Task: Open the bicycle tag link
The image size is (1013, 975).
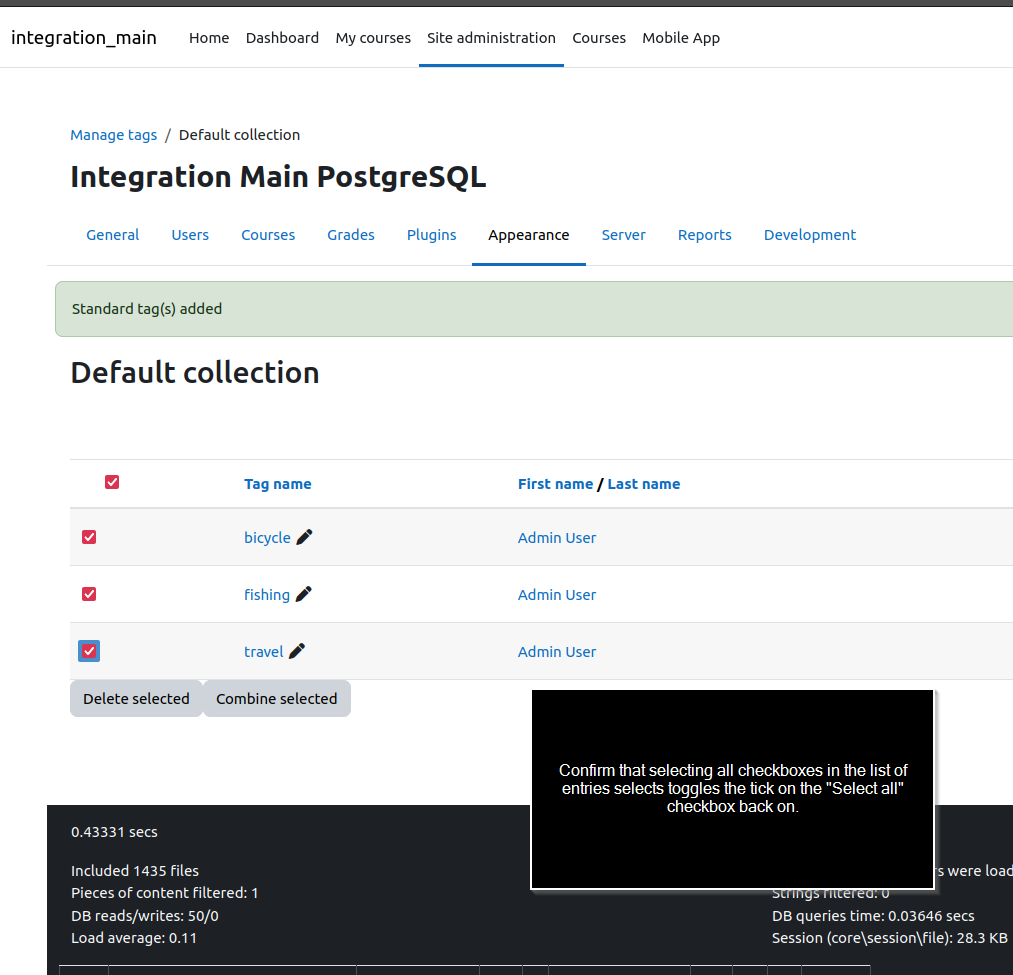Action: pyautogui.click(x=267, y=538)
